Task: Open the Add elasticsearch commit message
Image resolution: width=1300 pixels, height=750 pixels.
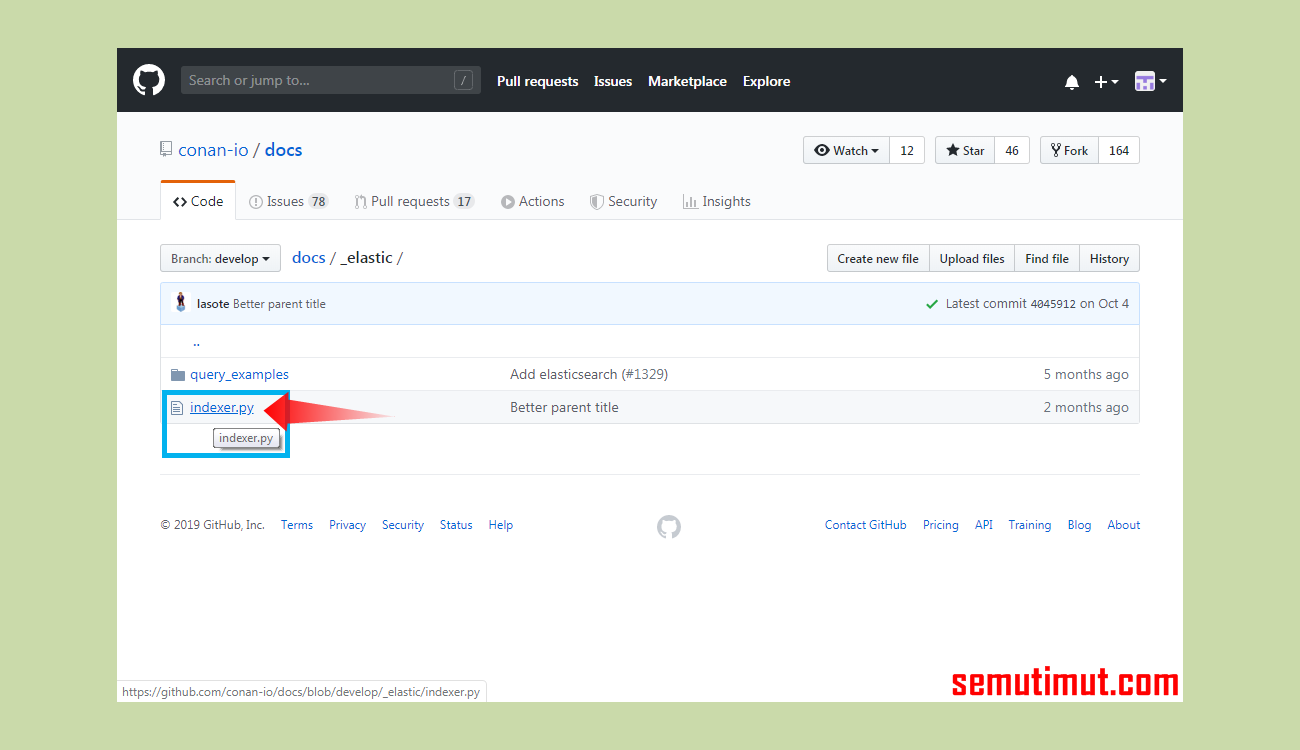Action: [x=563, y=375]
